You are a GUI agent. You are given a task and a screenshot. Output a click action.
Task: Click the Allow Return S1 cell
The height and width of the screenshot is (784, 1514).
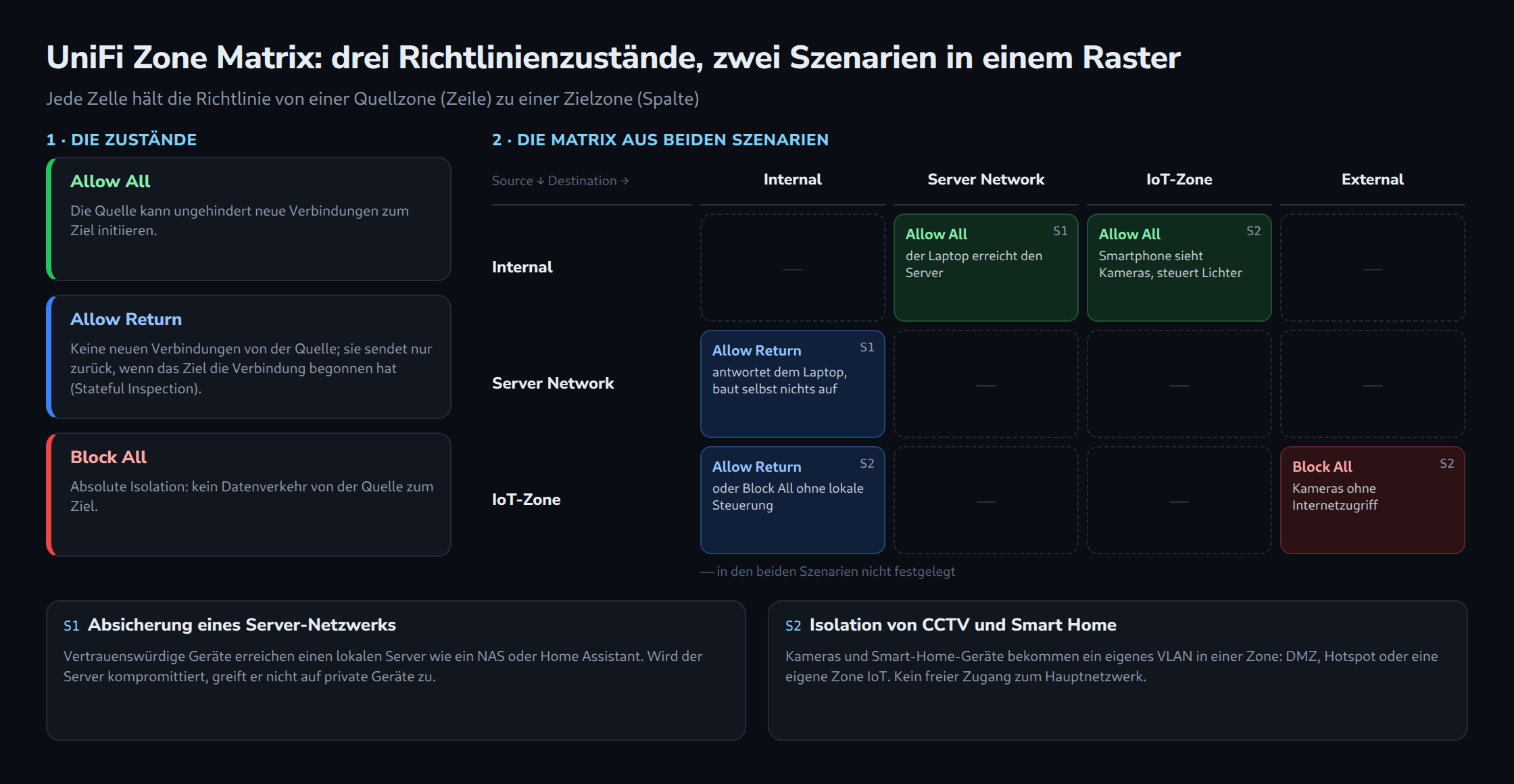(792, 384)
